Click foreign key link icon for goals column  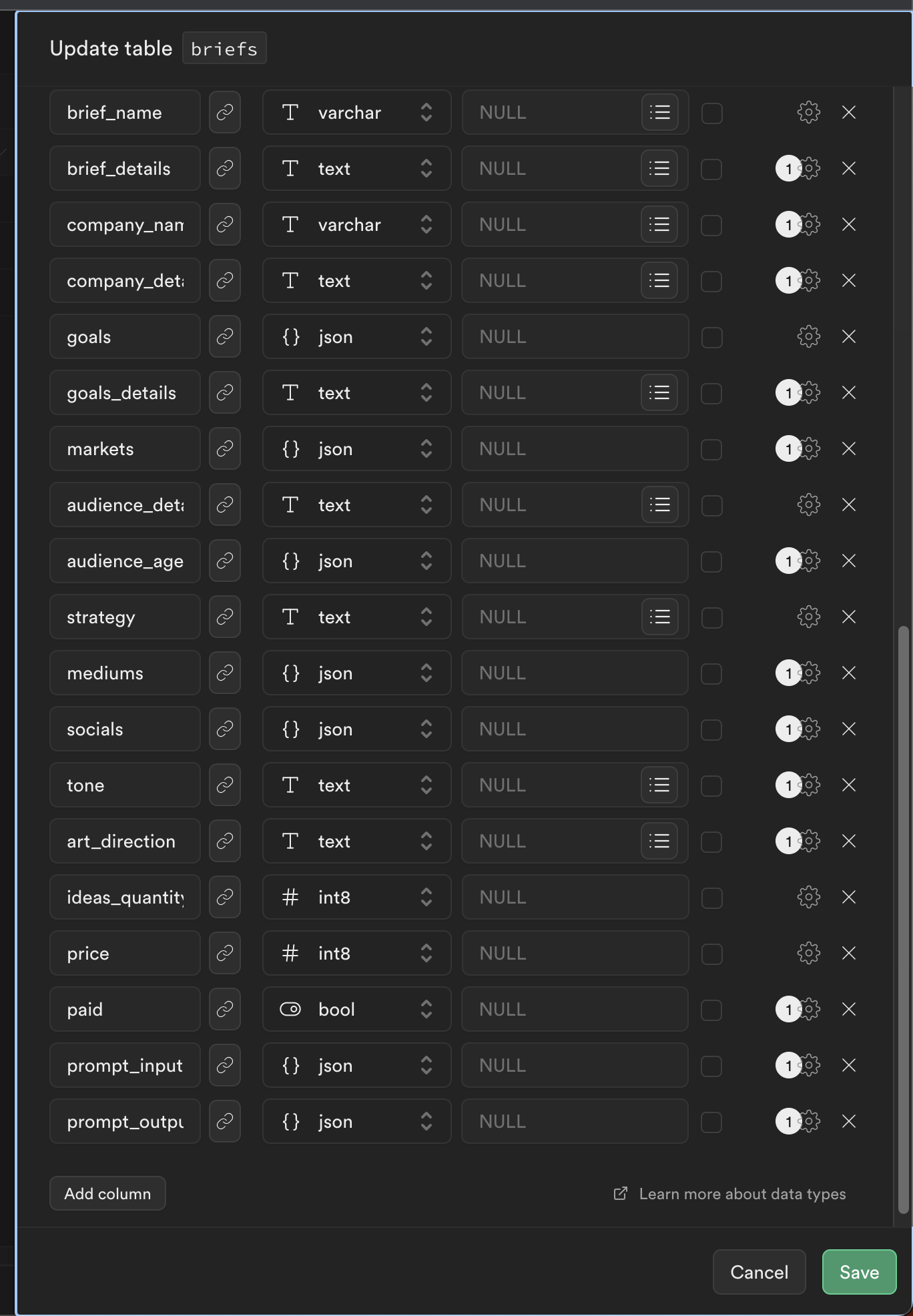(225, 336)
